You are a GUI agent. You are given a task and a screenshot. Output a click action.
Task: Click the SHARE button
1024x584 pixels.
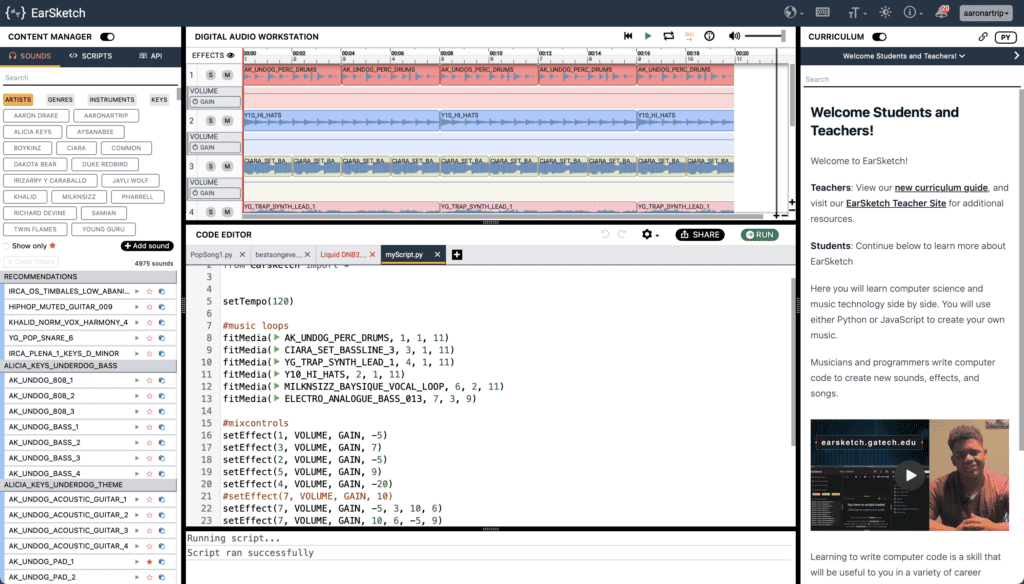tap(699, 235)
